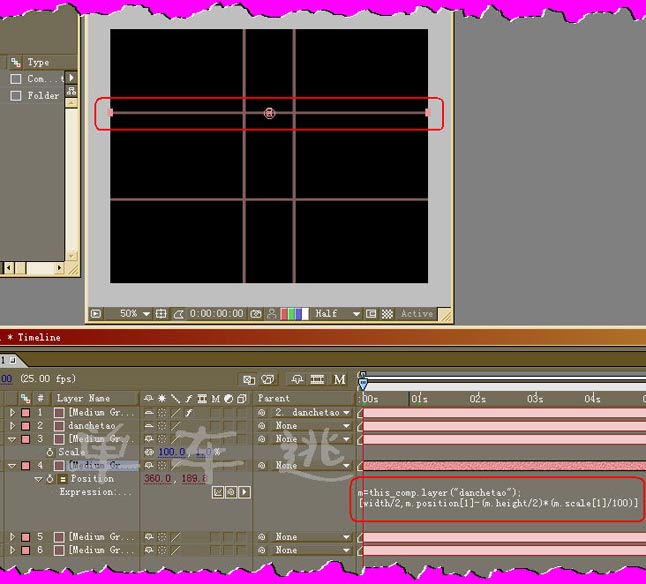Screen dimensions: 646x584
Task: Toggle effect switch on layer 1
Action: 189,412
